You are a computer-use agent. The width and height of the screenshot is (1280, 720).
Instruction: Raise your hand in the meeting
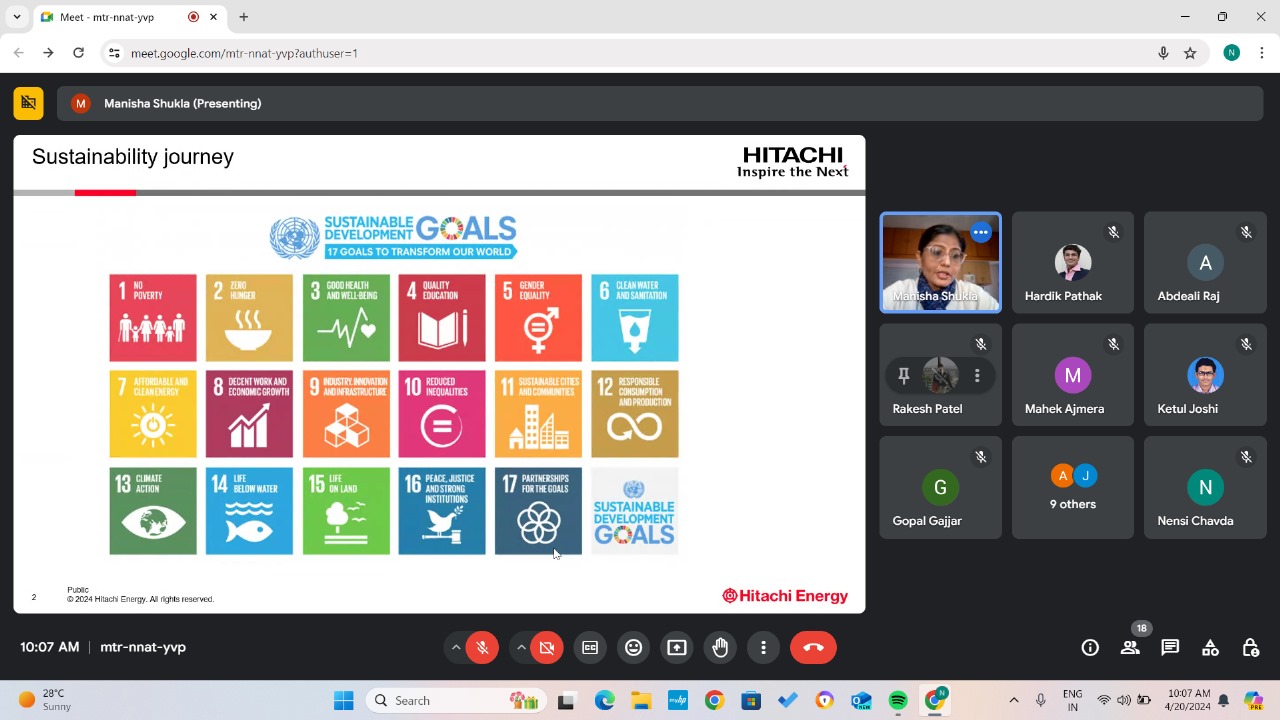click(720, 648)
